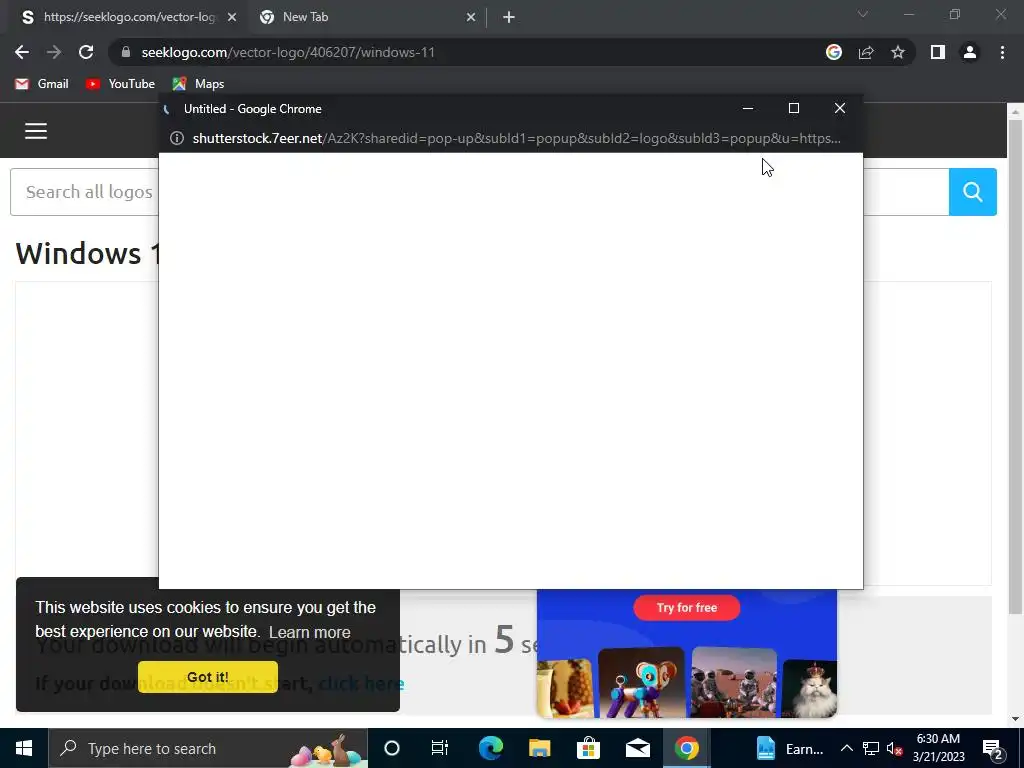The height and width of the screenshot is (768, 1024).
Task: Close the Untitled popup window
Action: click(840, 108)
